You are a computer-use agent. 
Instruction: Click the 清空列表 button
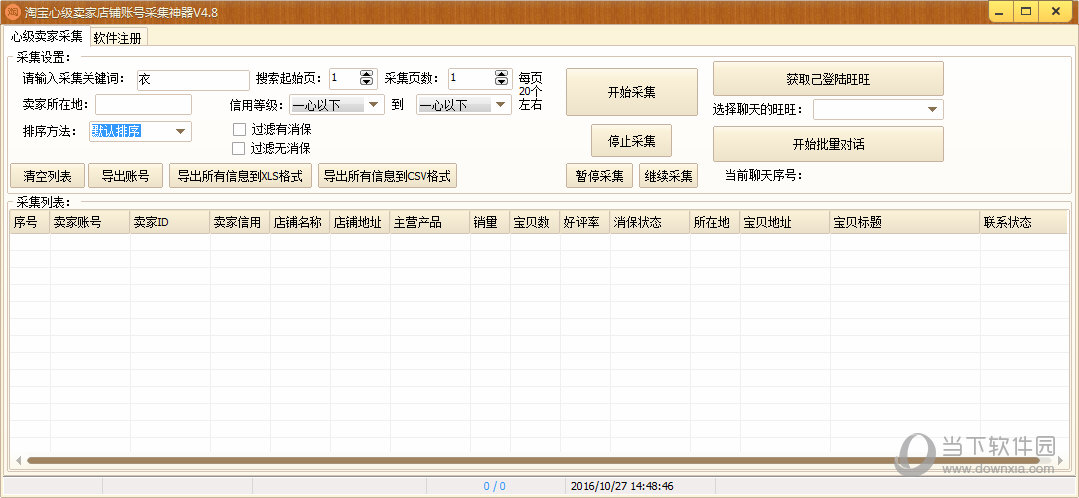47,175
